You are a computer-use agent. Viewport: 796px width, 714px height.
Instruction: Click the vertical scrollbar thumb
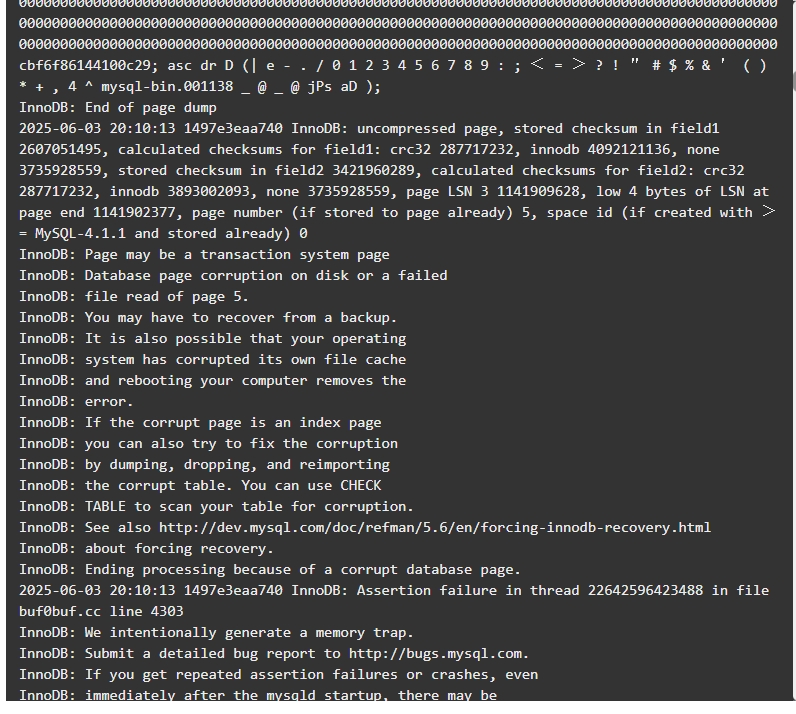(x=793, y=81)
